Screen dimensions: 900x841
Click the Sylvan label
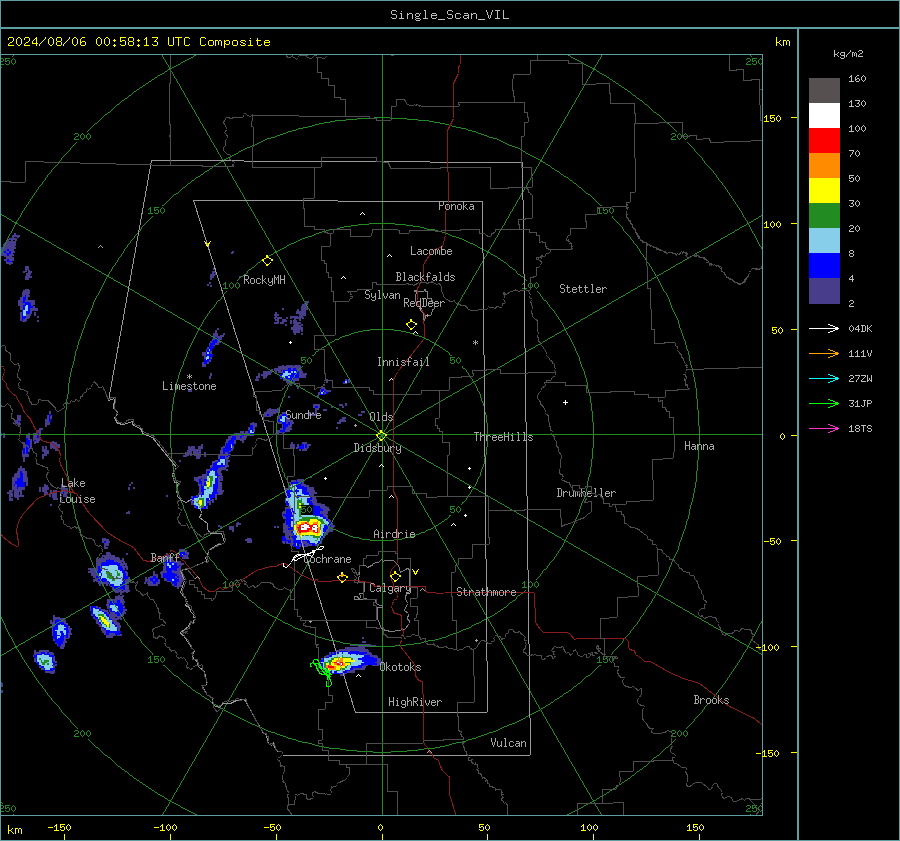click(382, 295)
